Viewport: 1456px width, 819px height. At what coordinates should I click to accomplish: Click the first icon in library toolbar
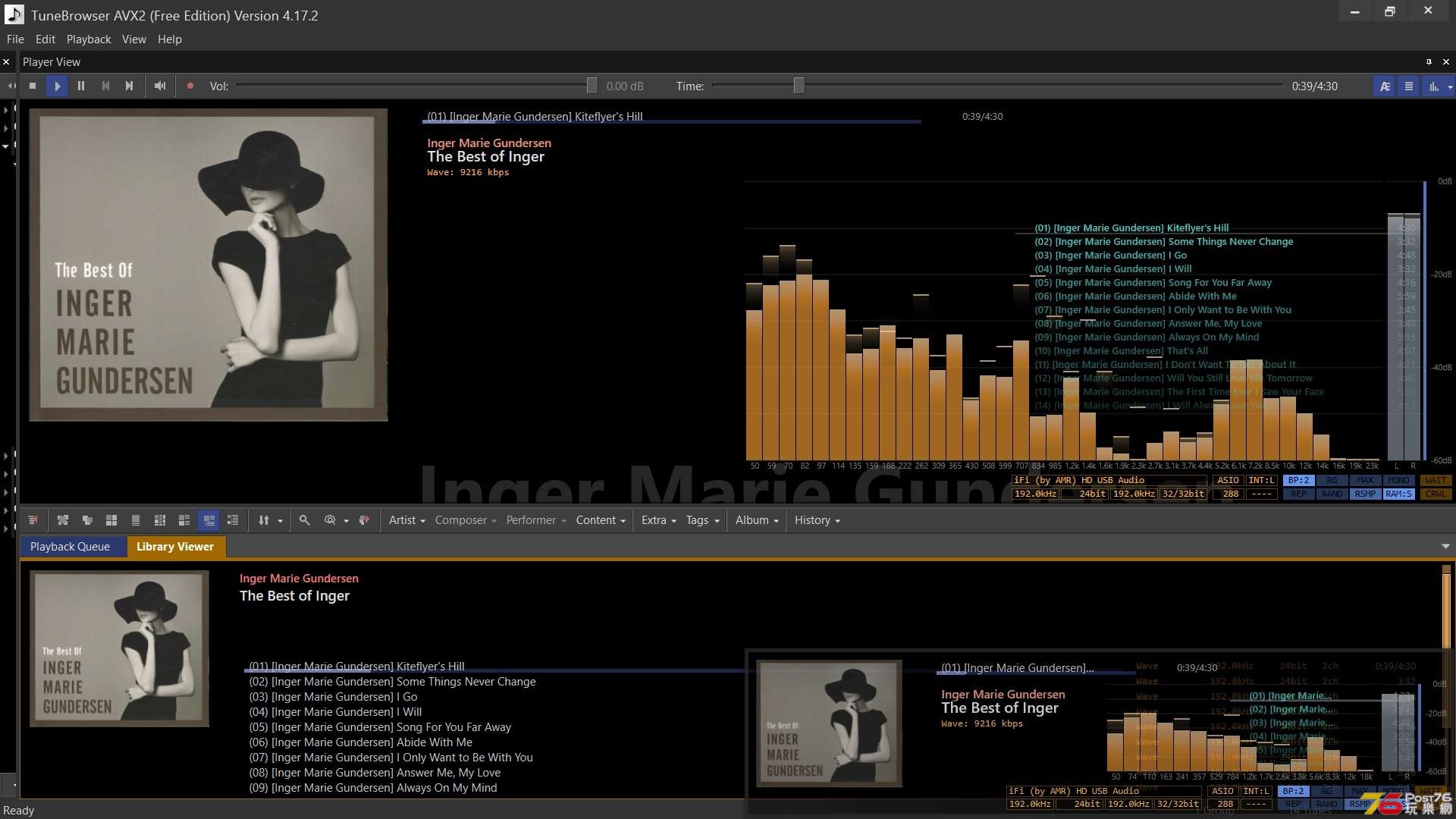coord(33,520)
